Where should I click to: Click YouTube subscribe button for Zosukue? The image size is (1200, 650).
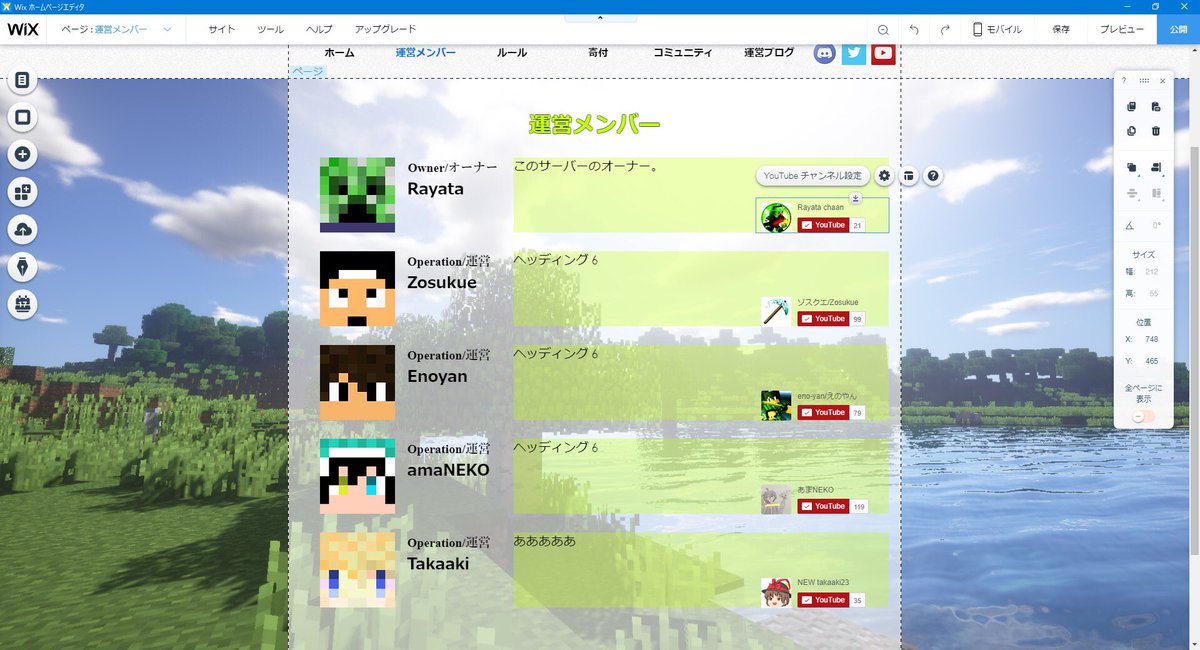(823, 319)
